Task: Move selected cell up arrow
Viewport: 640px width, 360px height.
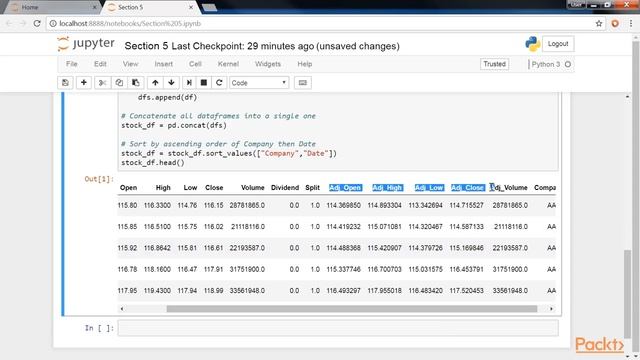Action: (x=155, y=83)
